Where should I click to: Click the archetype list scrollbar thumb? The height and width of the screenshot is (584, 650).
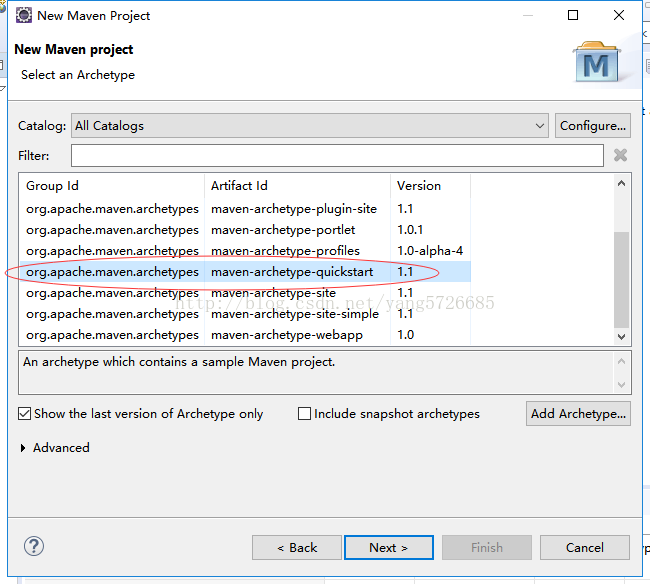[x=621, y=280]
